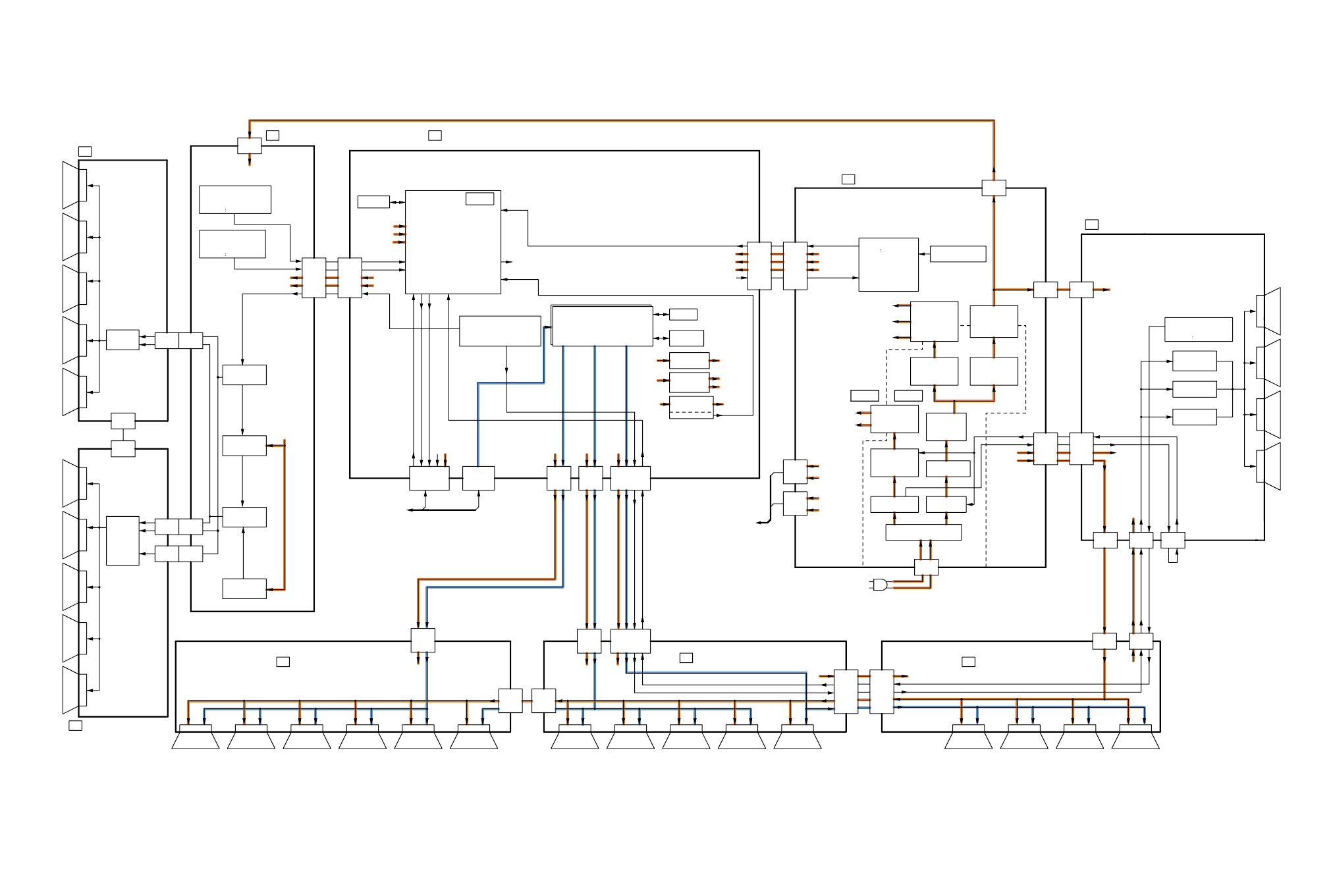Image resolution: width=1333 pixels, height=896 pixels.
Task: Select bottom speaker symbol on far-right board
Action: tap(1269, 466)
